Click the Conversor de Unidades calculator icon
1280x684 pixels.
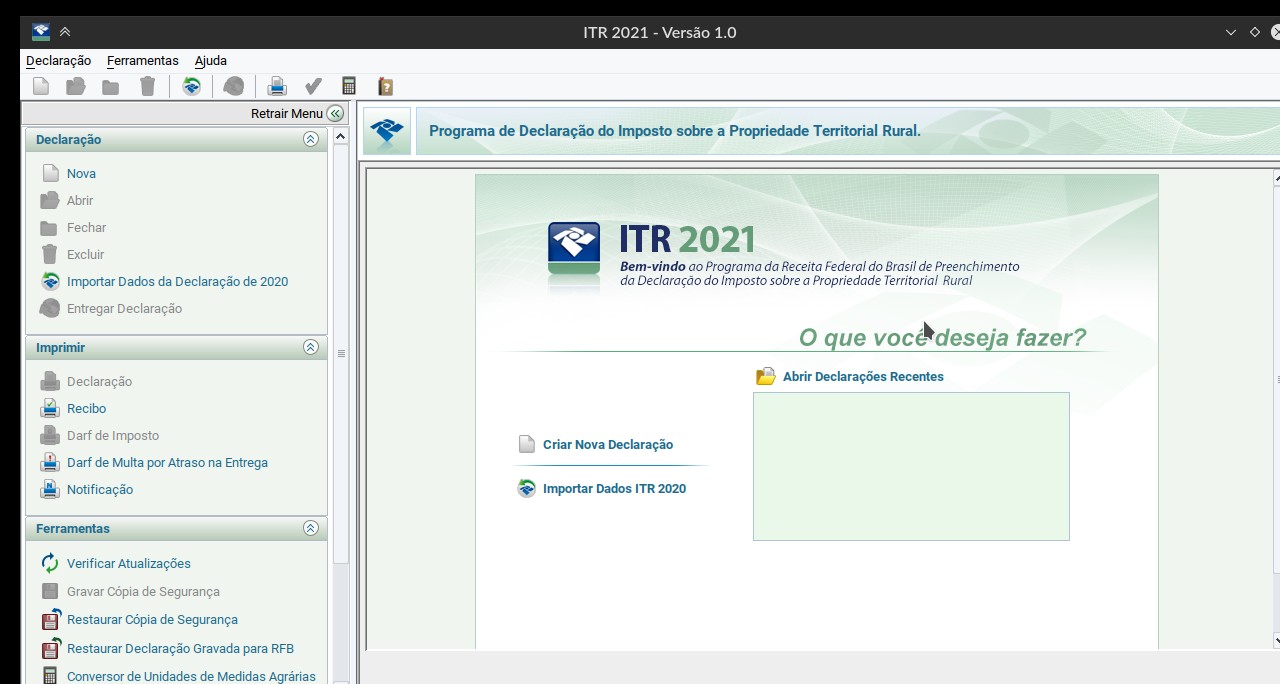50,676
